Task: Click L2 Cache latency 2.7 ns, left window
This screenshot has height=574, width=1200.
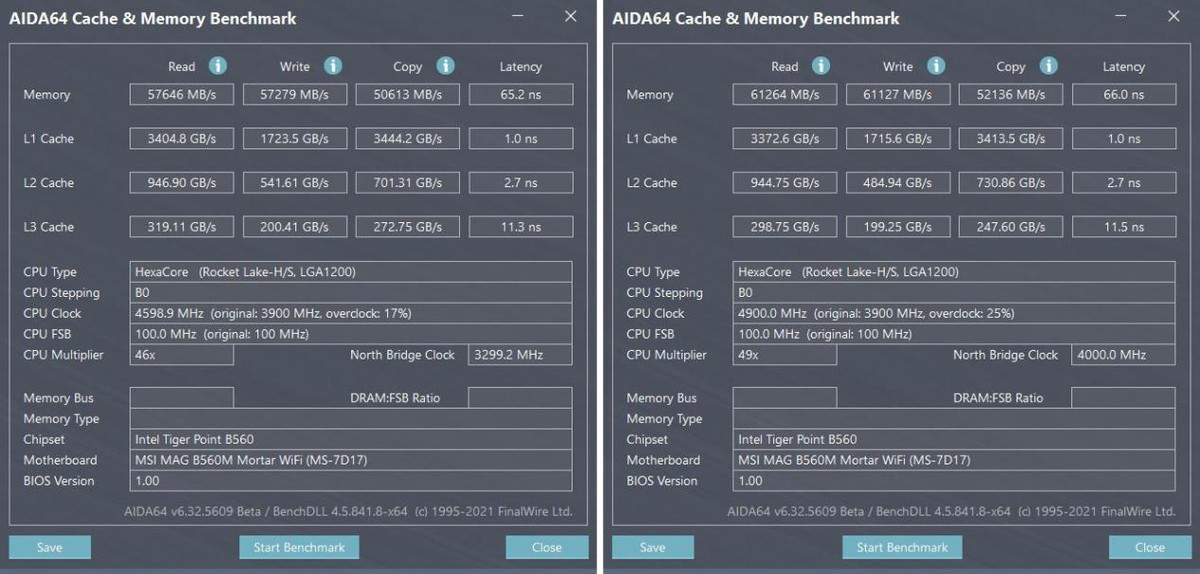Action: [x=521, y=182]
